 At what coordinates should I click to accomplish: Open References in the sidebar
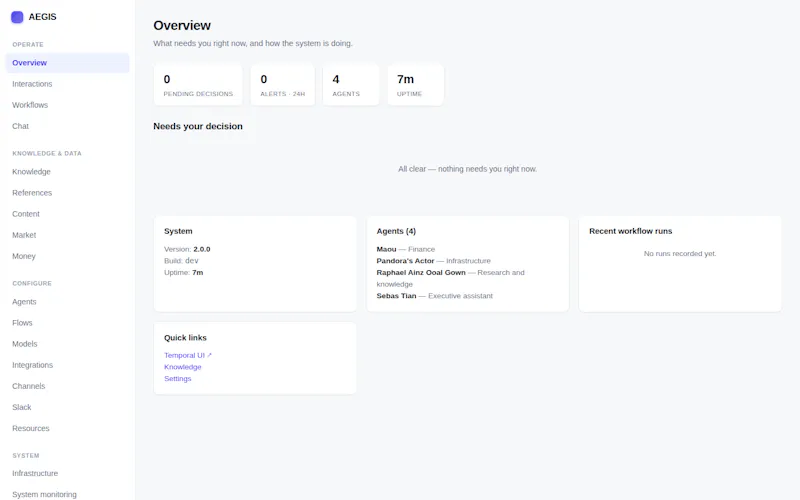tap(67, 193)
